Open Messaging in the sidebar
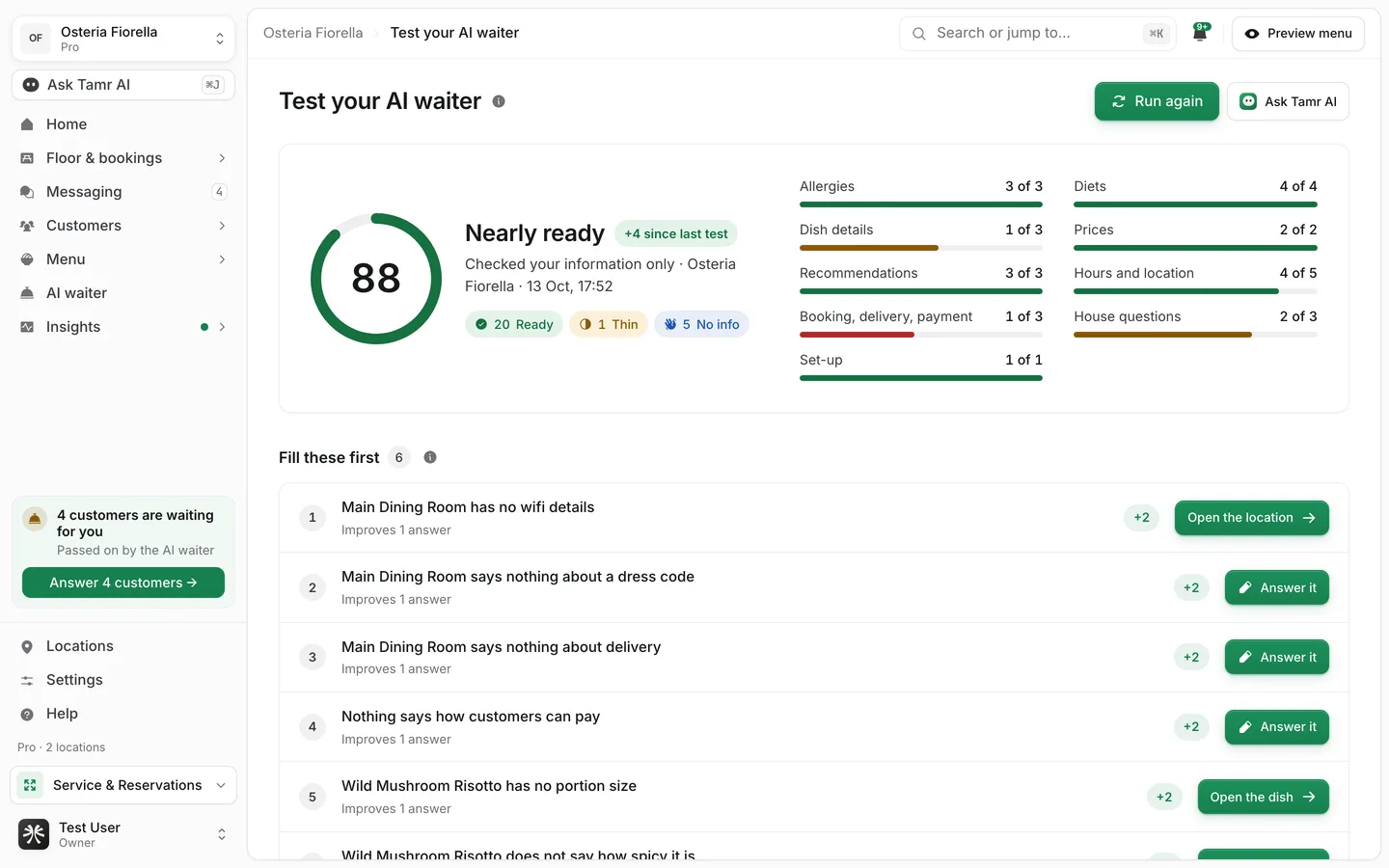The height and width of the screenshot is (868, 1389). click(123, 192)
